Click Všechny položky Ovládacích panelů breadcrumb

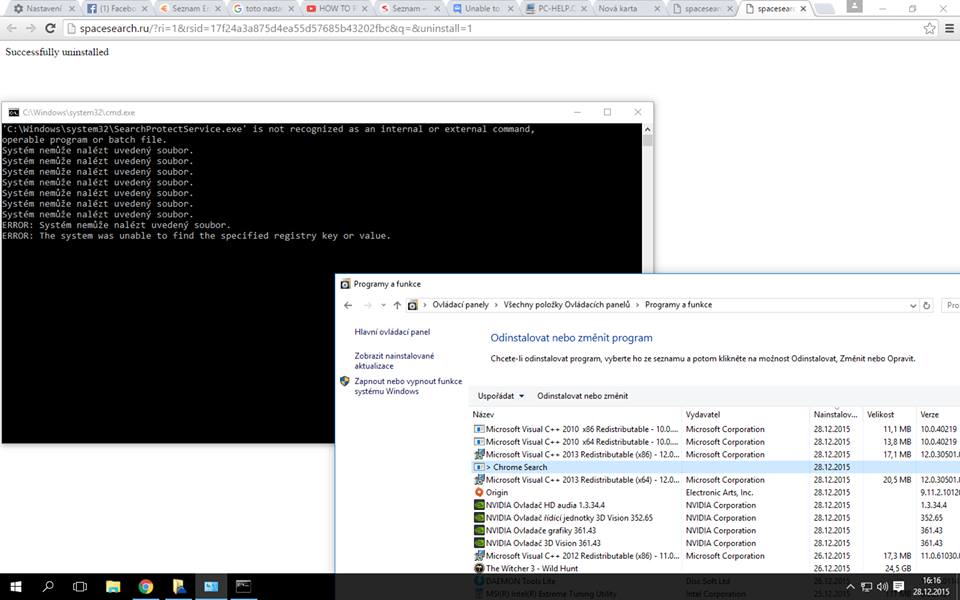coord(566,305)
